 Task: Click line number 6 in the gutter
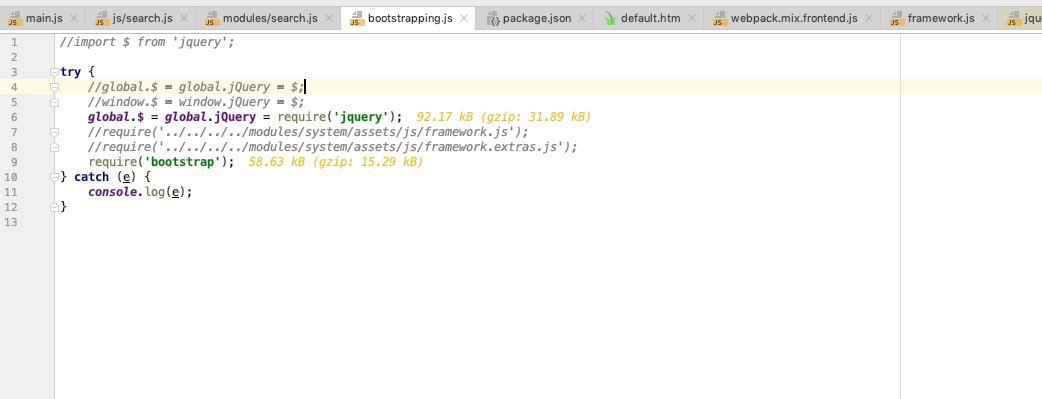tap(14, 117)
